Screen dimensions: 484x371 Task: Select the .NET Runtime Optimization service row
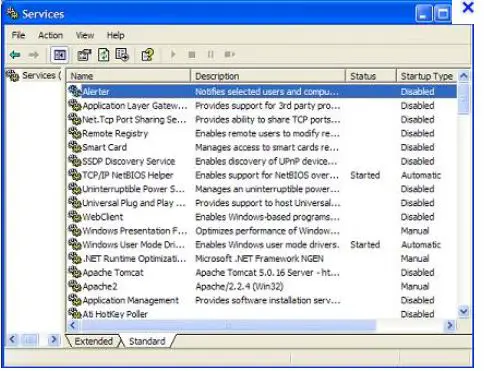pos(262,258)
